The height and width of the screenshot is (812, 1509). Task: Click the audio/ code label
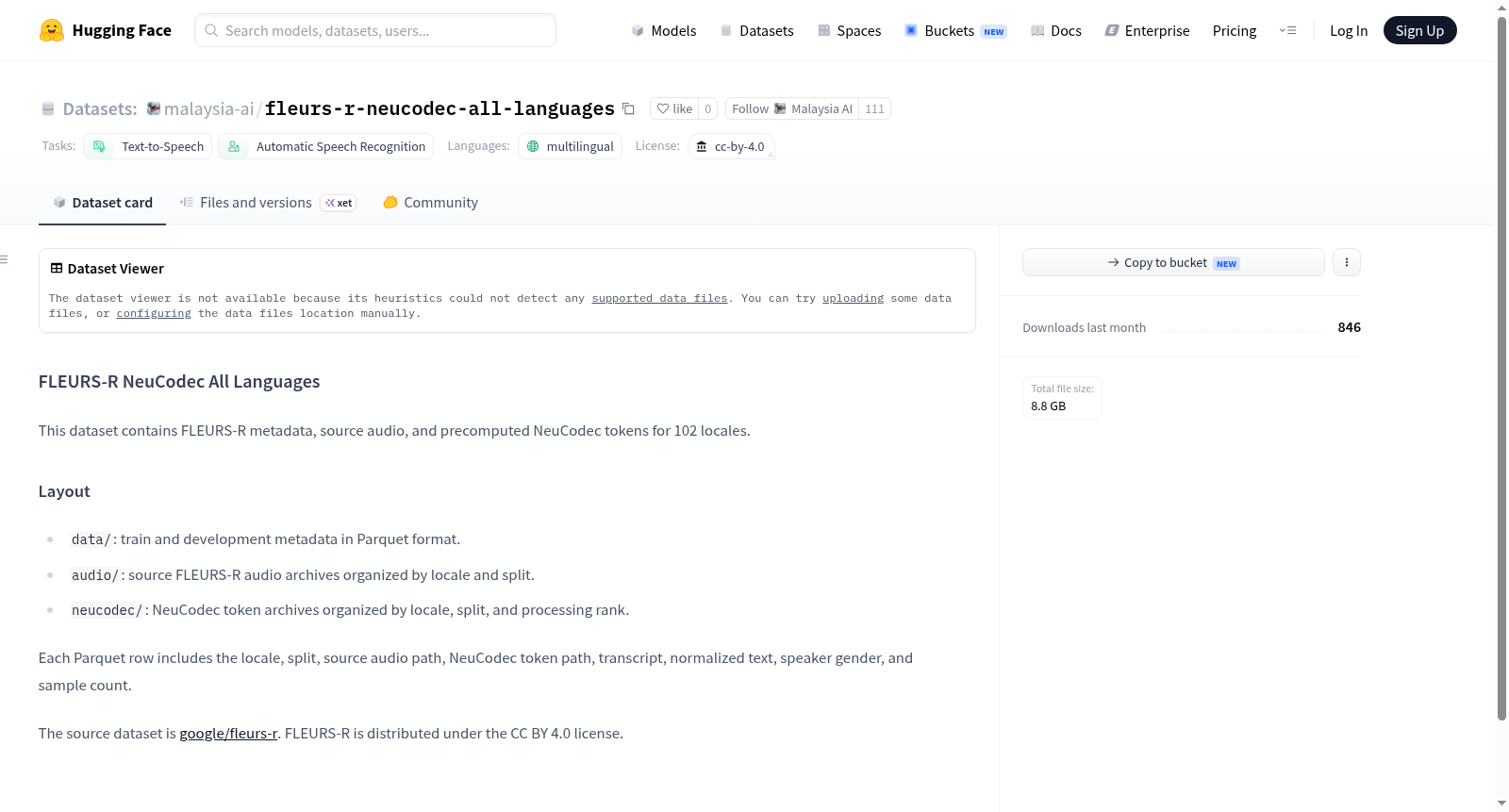pyautogui.click(x=95, y=575)
